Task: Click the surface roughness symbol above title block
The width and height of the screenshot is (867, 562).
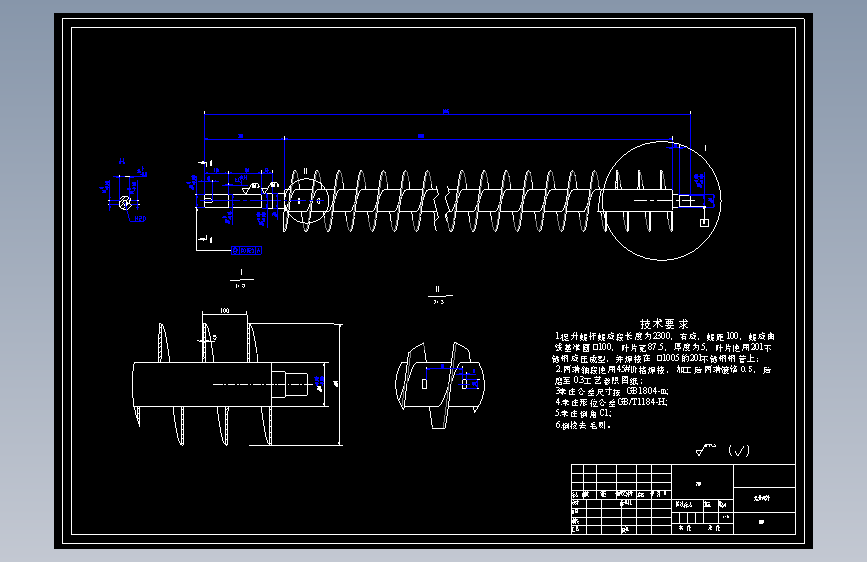Action: (x=706, y=450)
